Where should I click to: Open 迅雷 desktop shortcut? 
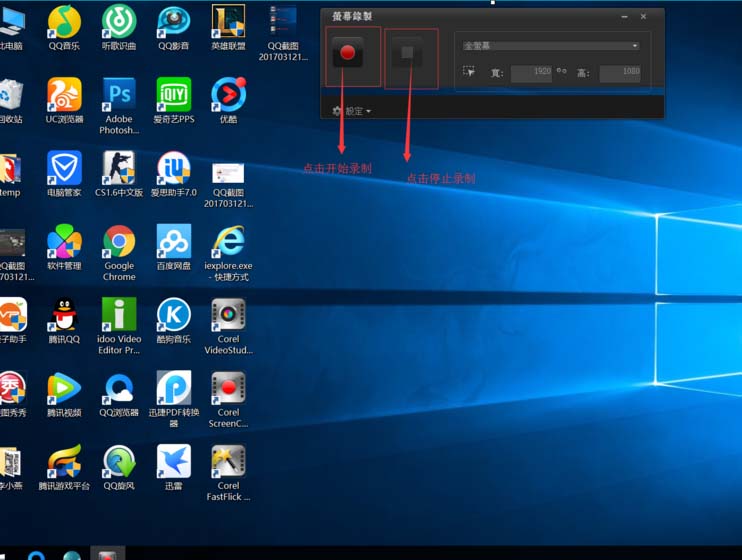click(174, 468)
